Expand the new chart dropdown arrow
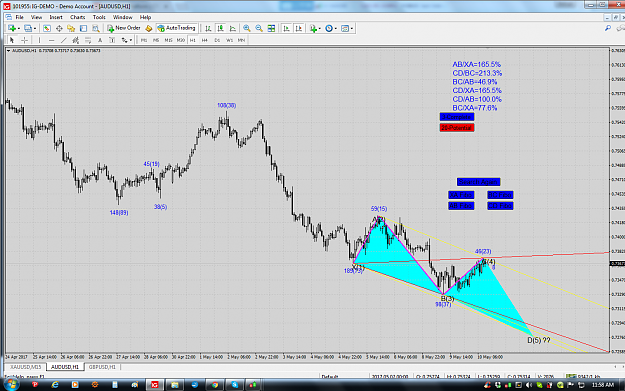Image resolution: width=625 pixels, height=391 pixels. [18, 28]
